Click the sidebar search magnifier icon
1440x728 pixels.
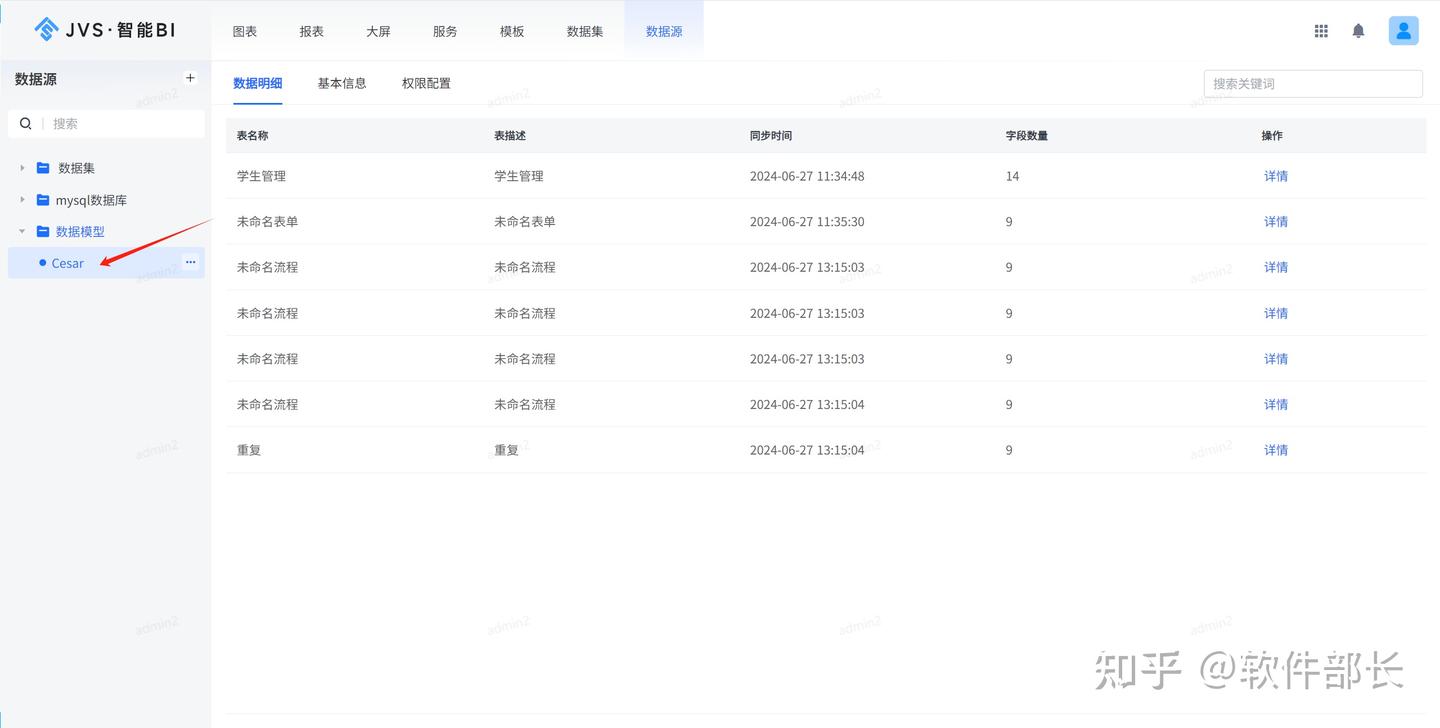point(26,124)
